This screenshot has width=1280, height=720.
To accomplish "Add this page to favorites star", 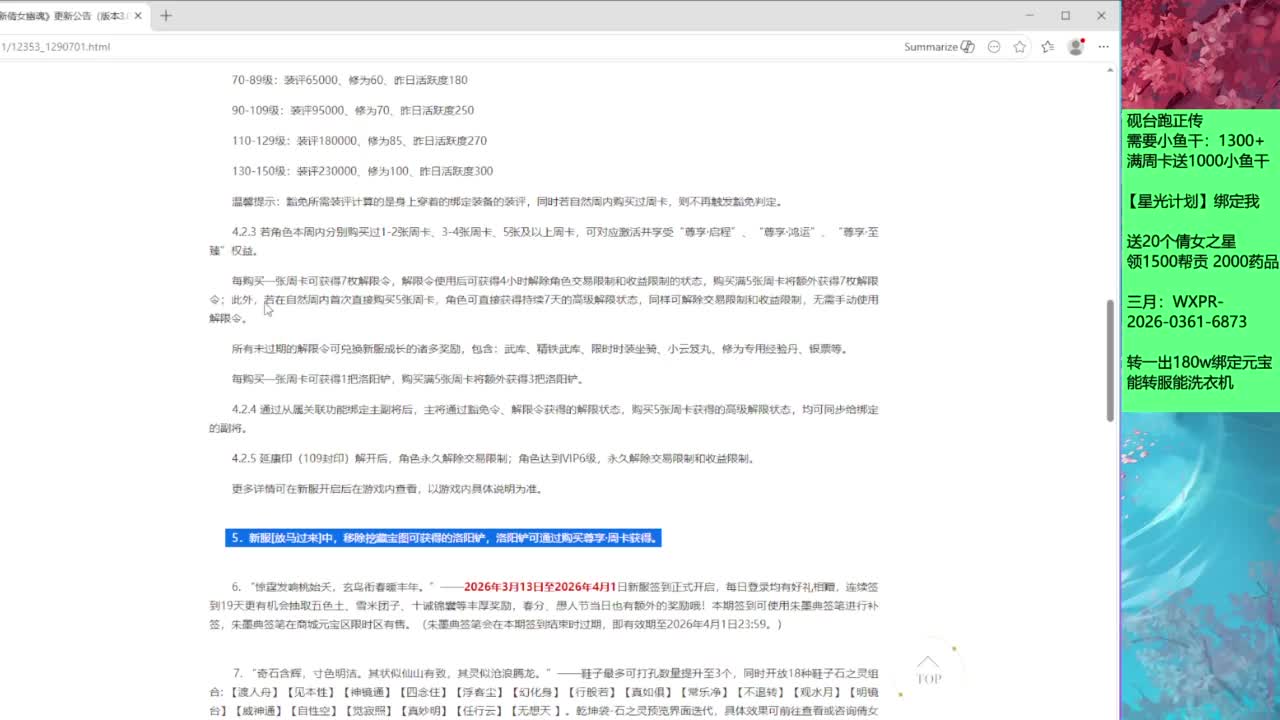I will coord(1020,47).
